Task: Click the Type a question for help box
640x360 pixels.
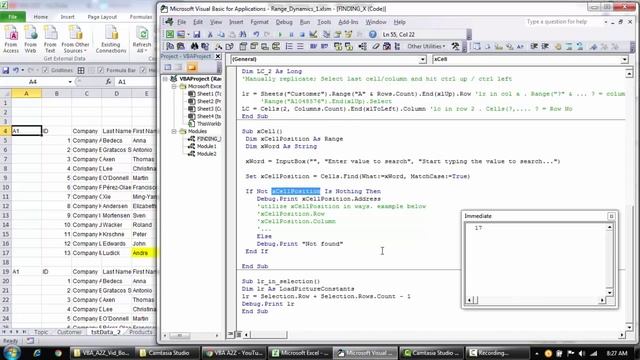Action: click(563, 22)
